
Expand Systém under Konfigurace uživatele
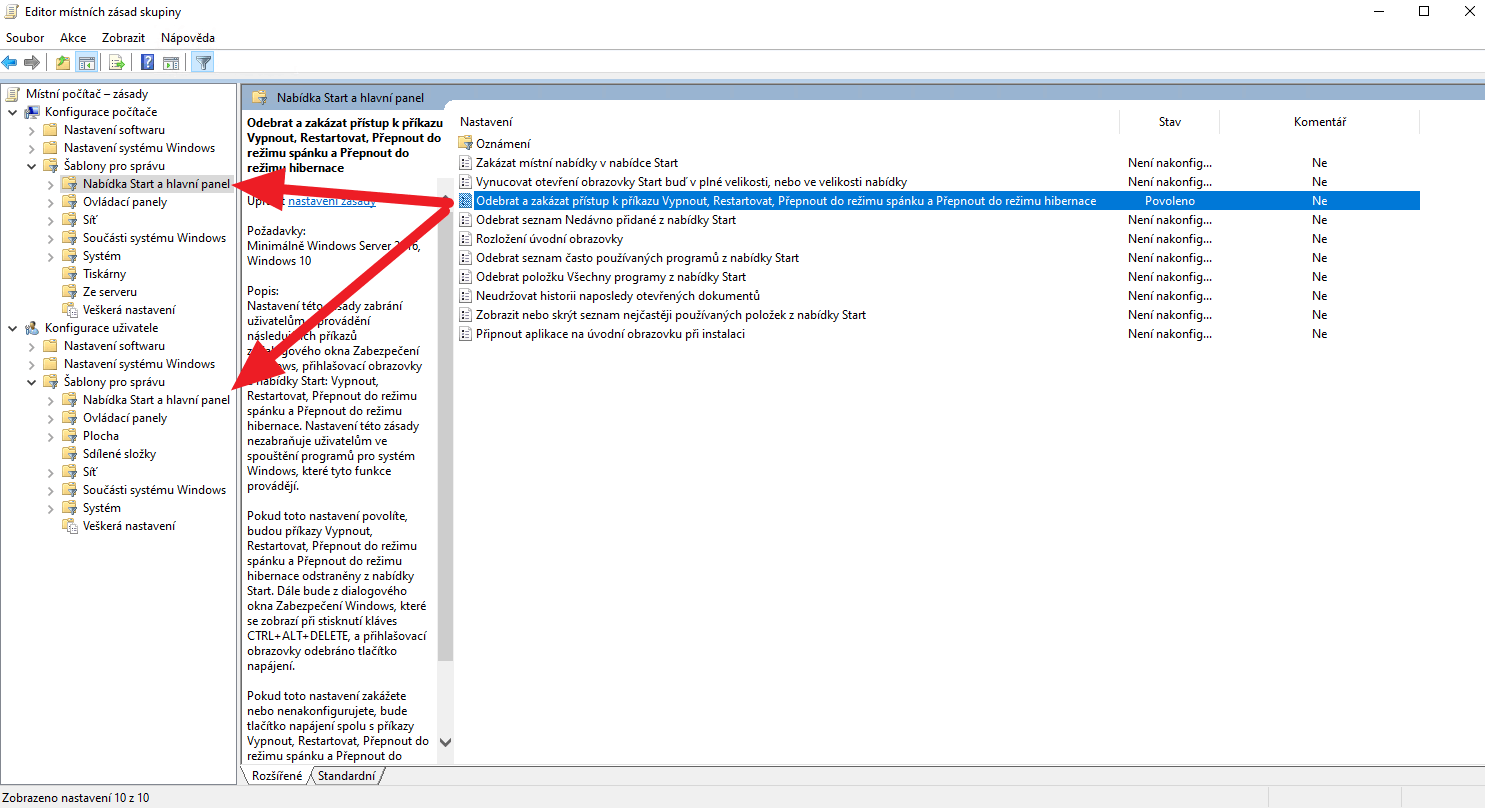click(x=50, y=508)
